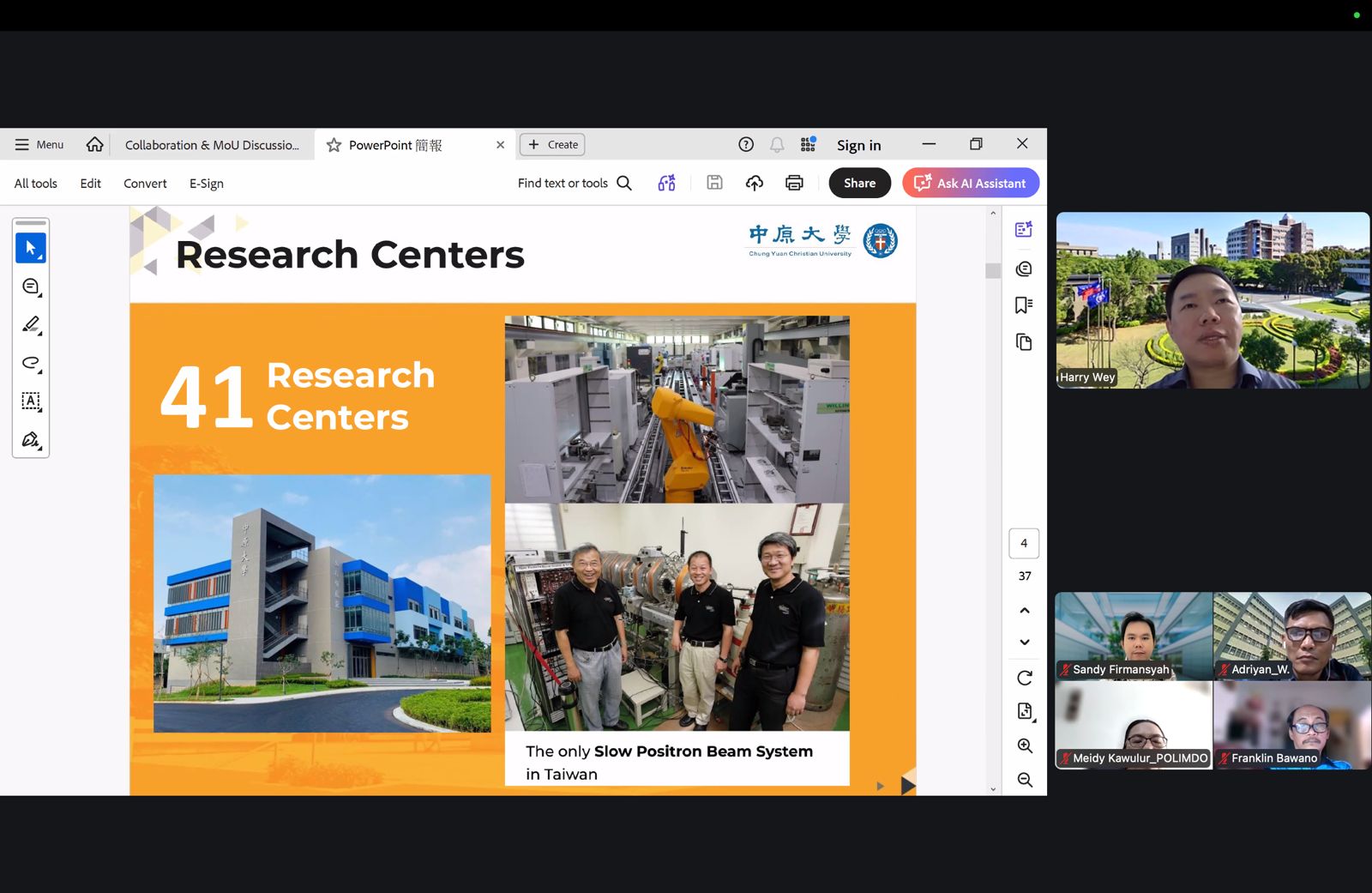Switch to Collaboration & MoU Discussion tab
1372x893 pixels.
coord(212,145)
